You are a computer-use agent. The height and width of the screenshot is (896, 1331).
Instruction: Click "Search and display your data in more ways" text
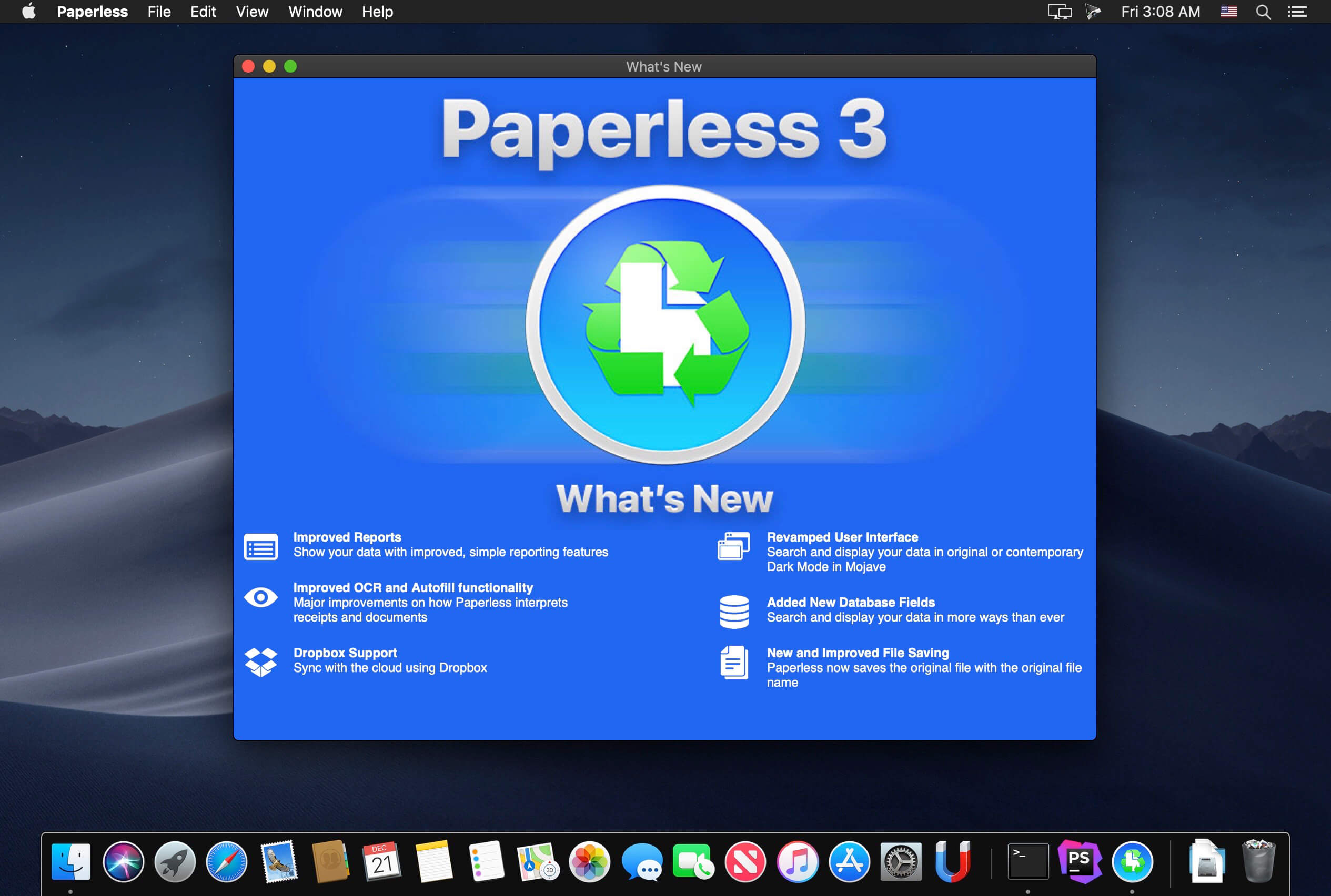[x=915, y=617]
